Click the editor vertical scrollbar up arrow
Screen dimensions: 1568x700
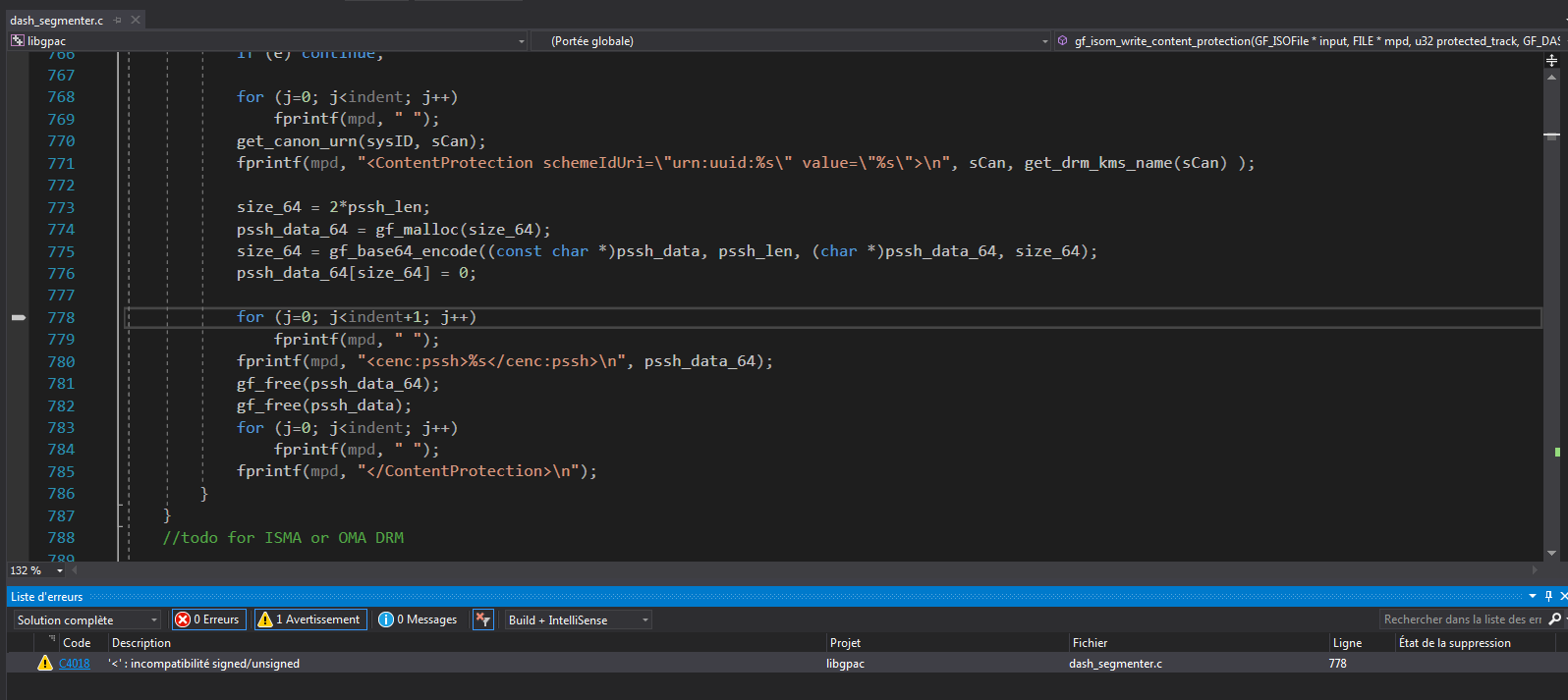coord(1552,76)
